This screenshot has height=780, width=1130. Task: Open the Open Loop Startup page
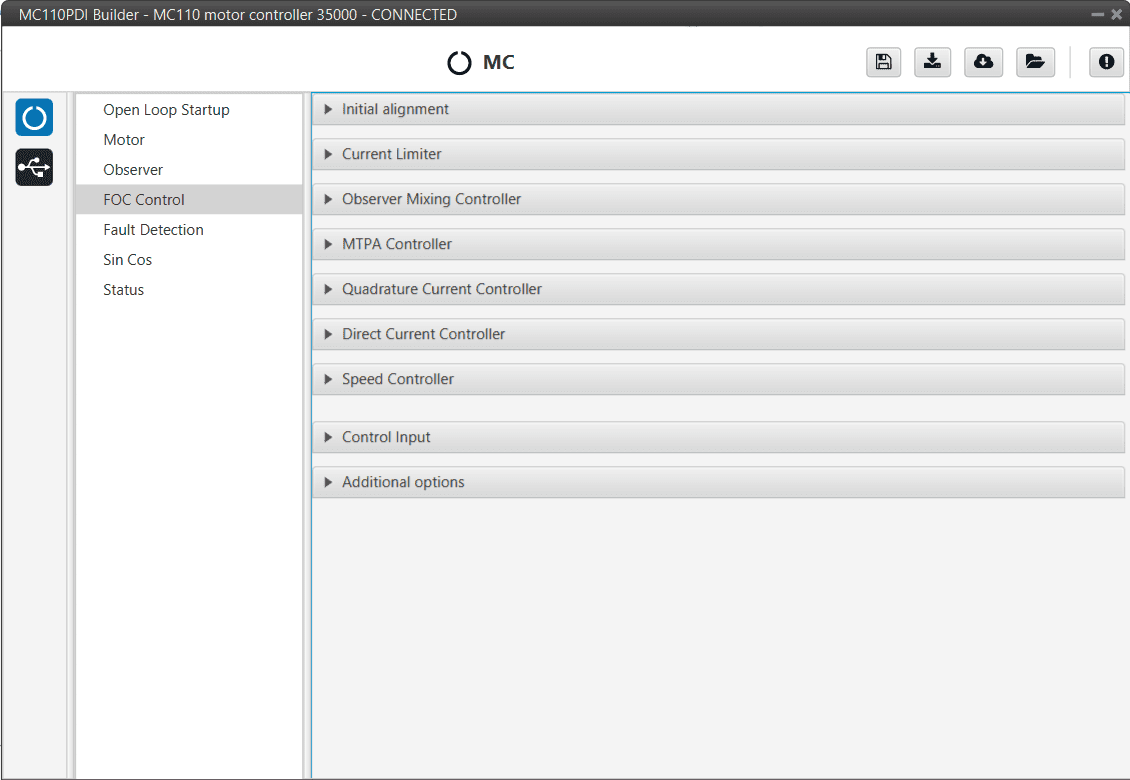[x=189, y=110]
